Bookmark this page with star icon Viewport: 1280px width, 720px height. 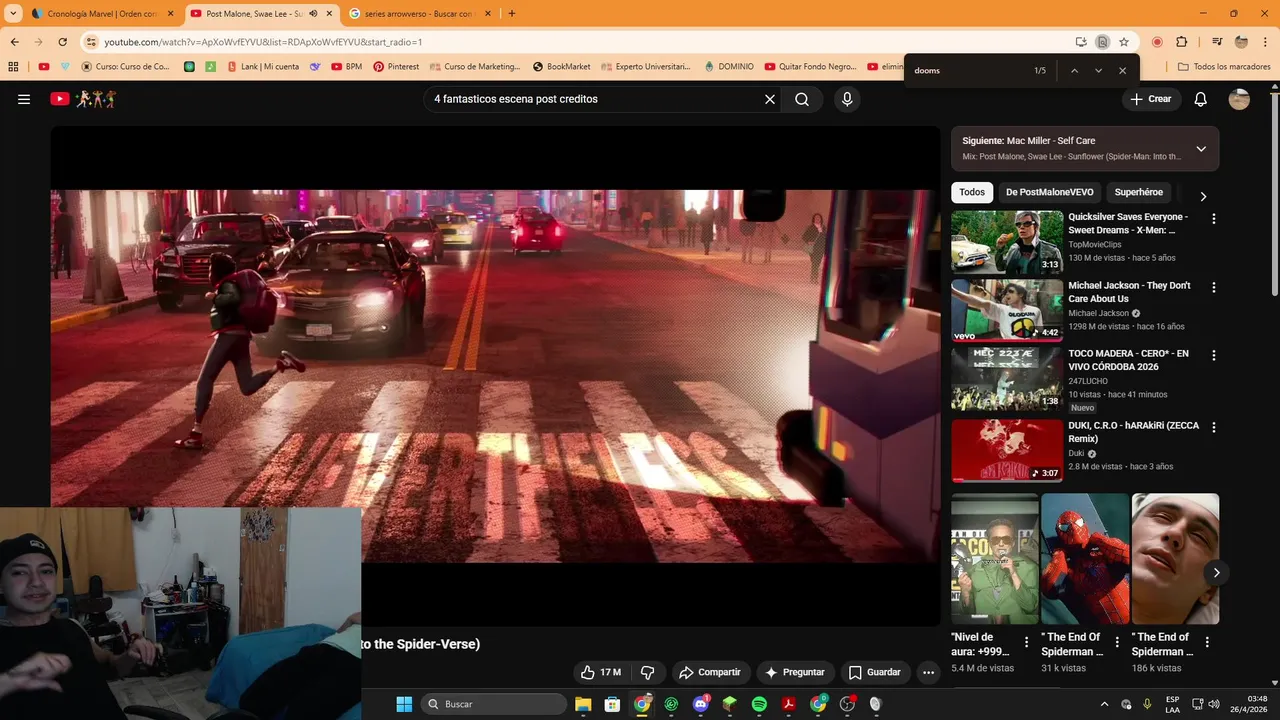[1124, 42]
